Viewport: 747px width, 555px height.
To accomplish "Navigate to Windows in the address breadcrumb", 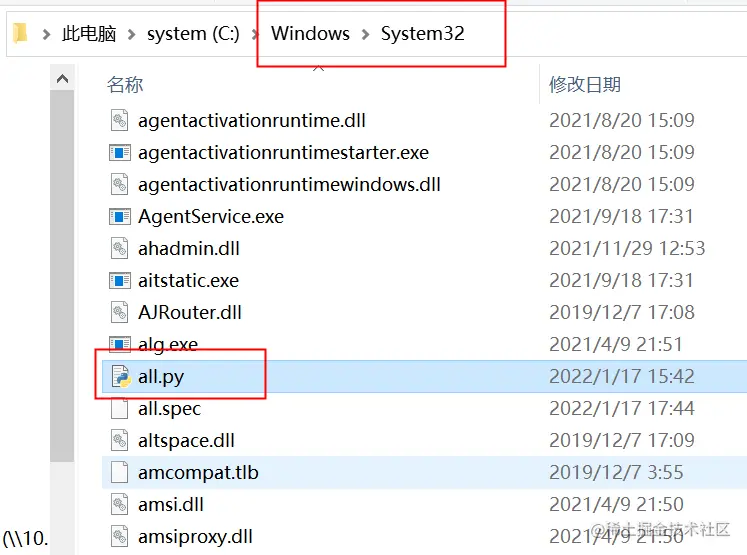I will (310, 34).
